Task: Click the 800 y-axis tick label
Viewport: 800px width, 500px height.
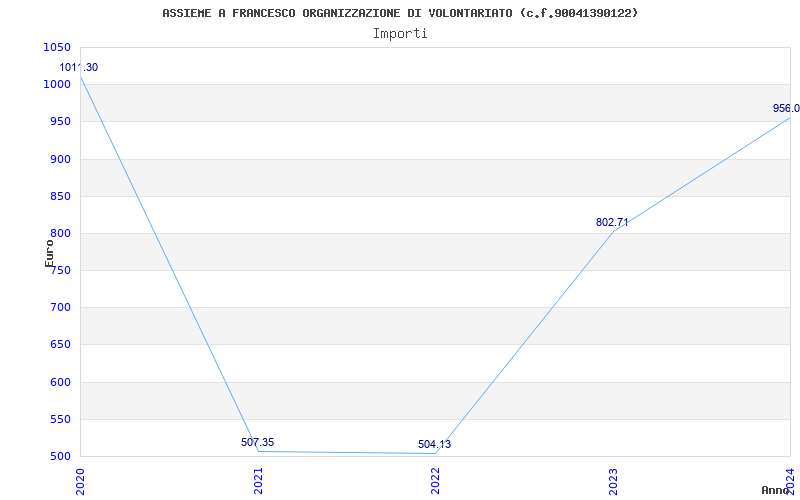Action: 60,234
